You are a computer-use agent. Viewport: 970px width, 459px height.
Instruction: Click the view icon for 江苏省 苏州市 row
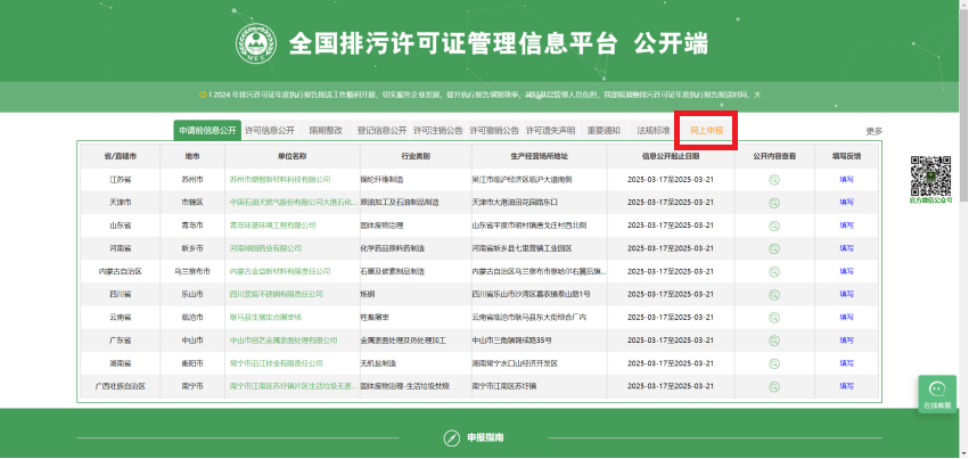pyautogui.click(x=774, y=179)
